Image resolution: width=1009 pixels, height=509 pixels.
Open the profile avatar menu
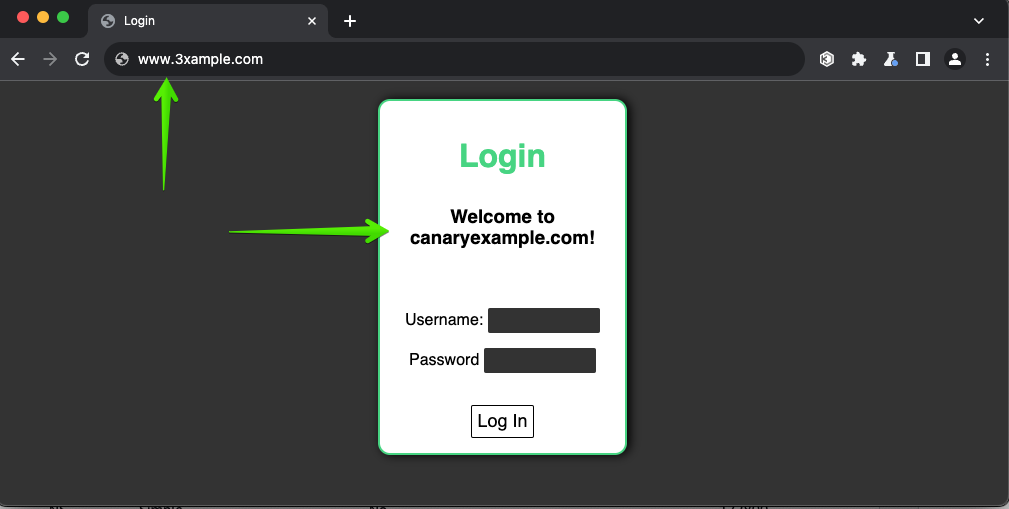(x=955, y=59)
